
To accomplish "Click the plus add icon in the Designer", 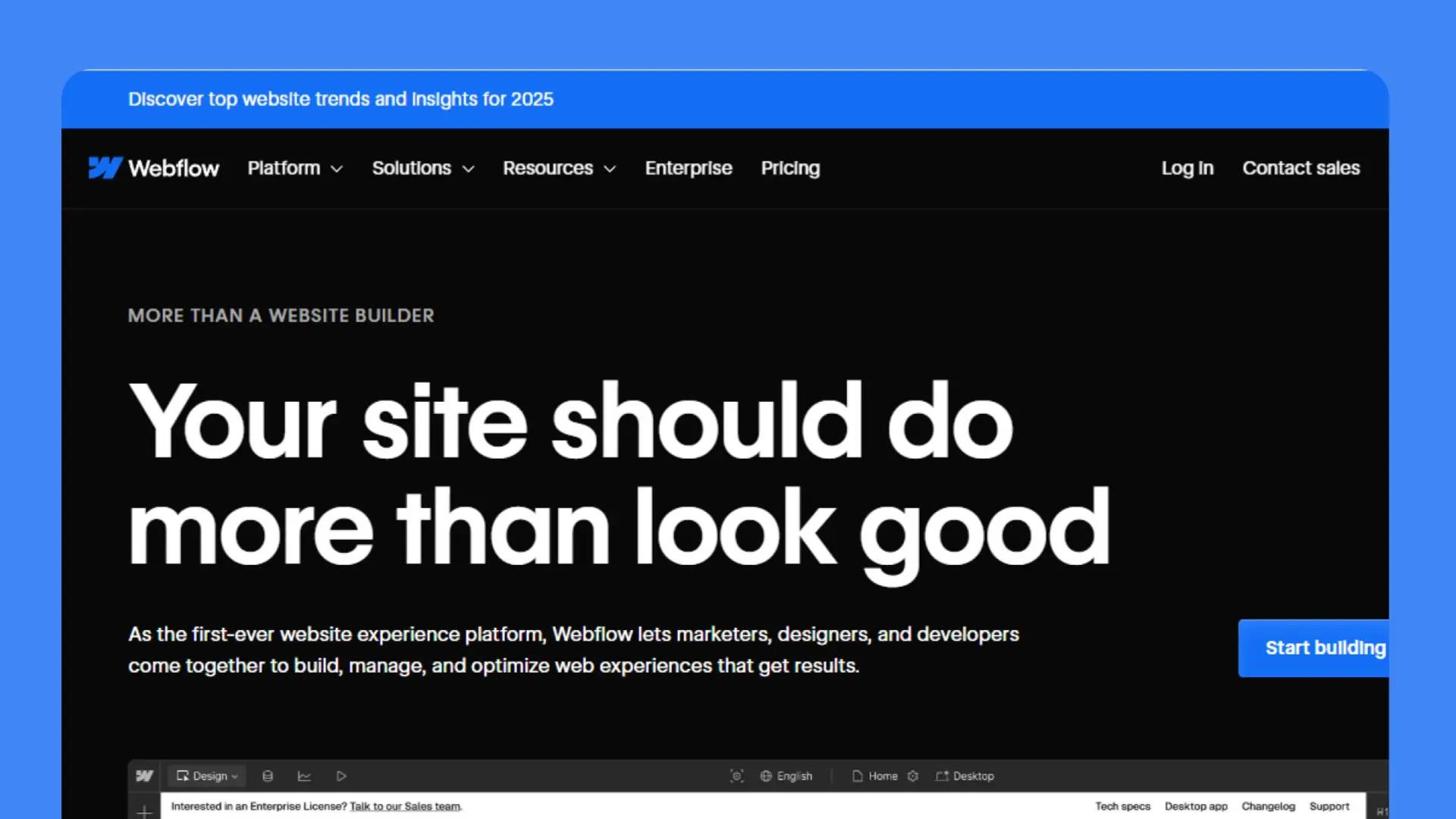I will 144,811.
